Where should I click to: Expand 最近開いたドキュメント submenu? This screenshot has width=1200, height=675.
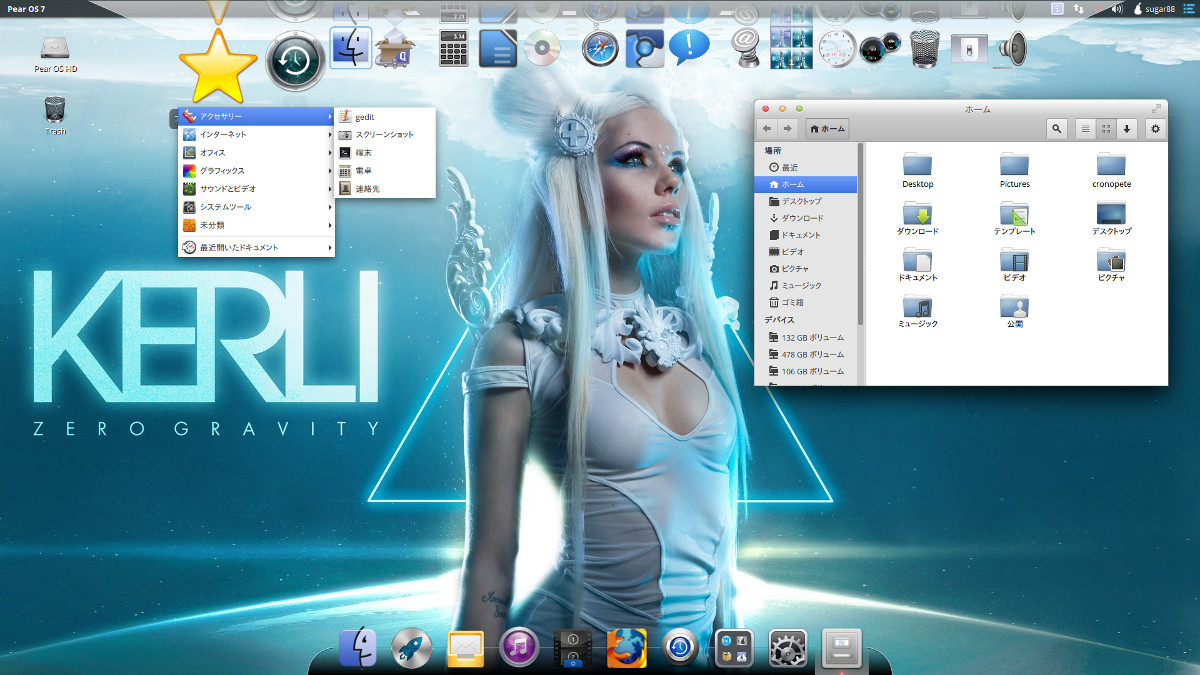click(256, 247)
